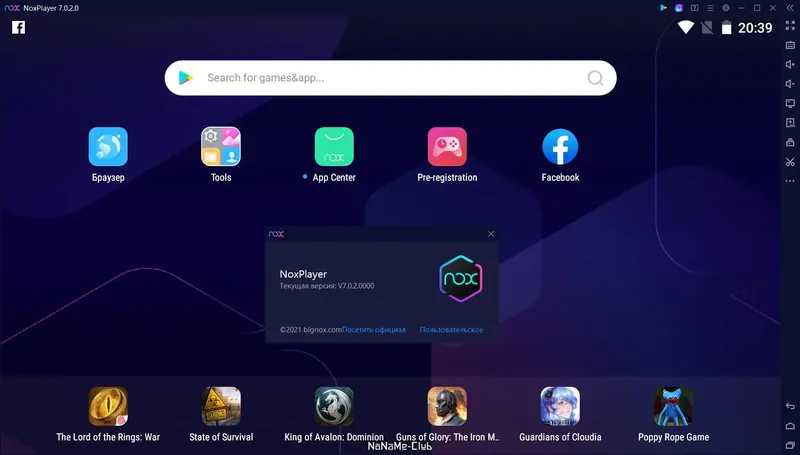Open the Pre-registration app
This screenshot has height=455, width=800.
447,147
